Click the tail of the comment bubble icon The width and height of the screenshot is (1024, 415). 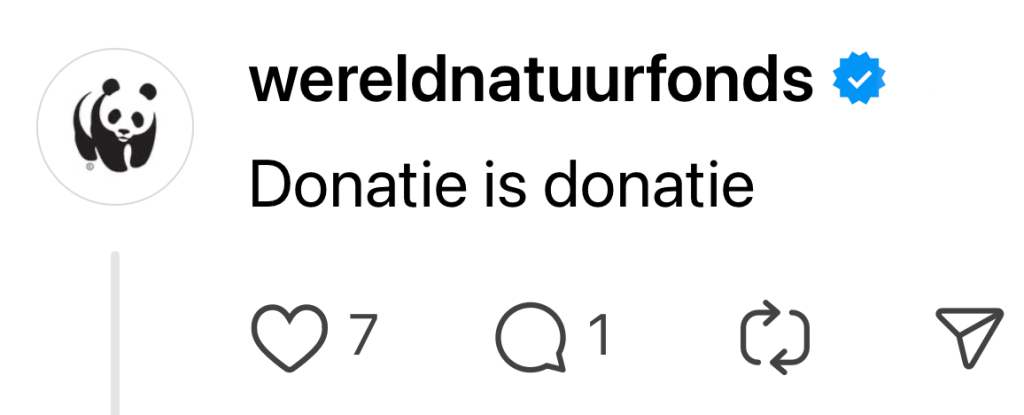tap(556, 363)
